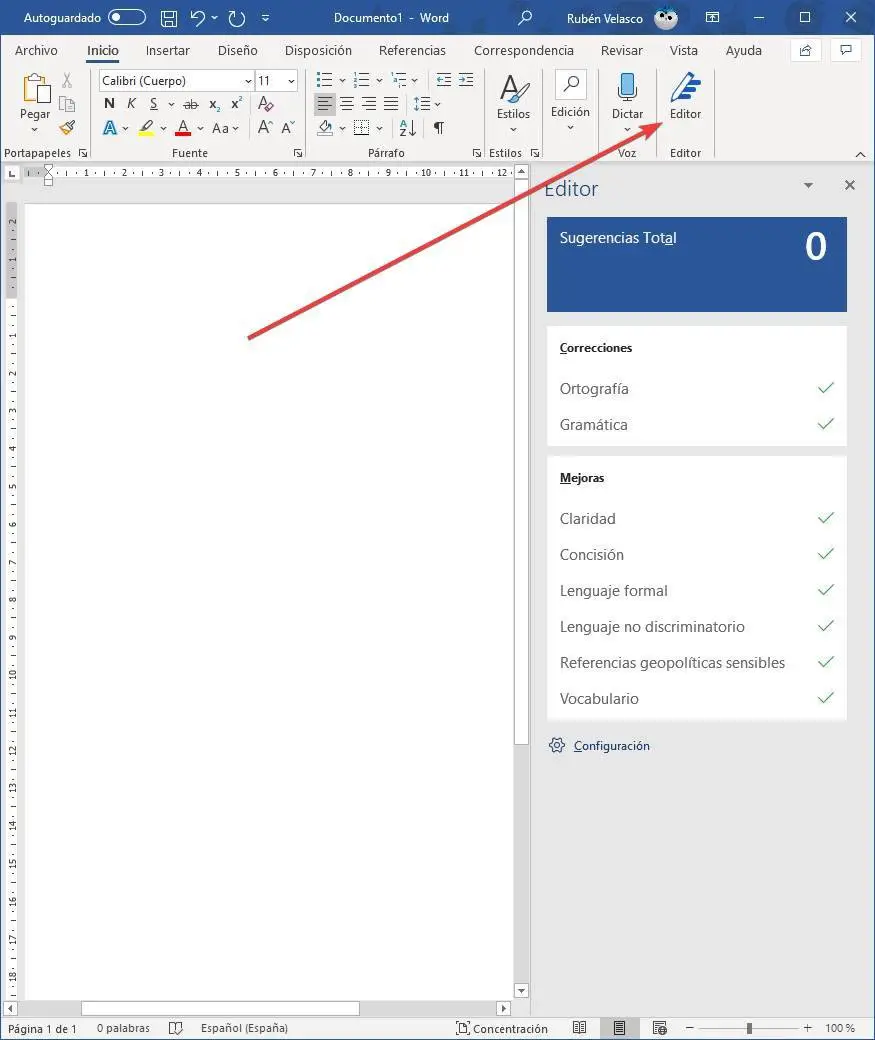Click Claridad in Mejoras
Screen dimensions: 875x1040
click(697, 519)
